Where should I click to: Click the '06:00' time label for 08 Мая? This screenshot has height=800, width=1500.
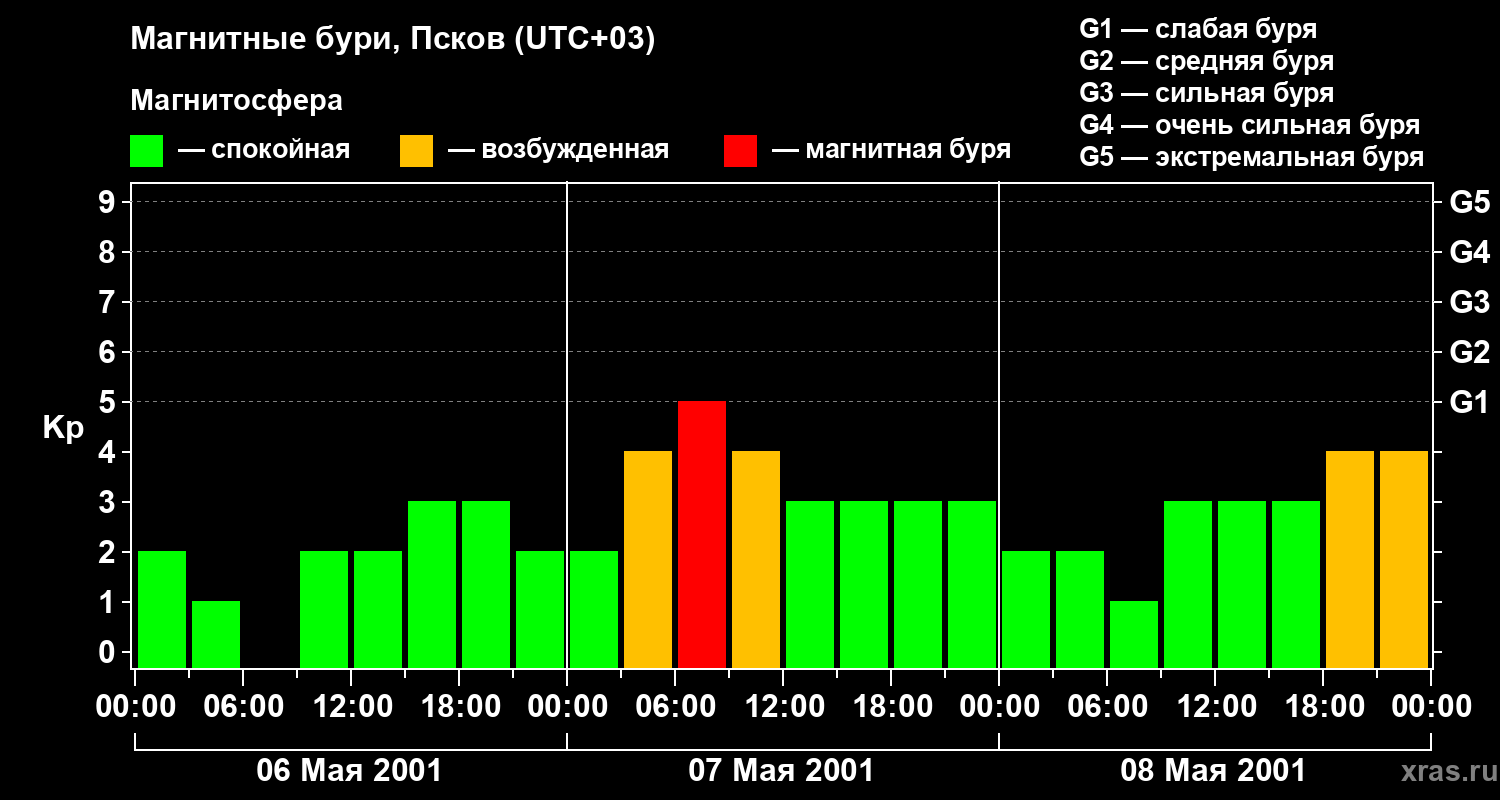coord(1107,707)
